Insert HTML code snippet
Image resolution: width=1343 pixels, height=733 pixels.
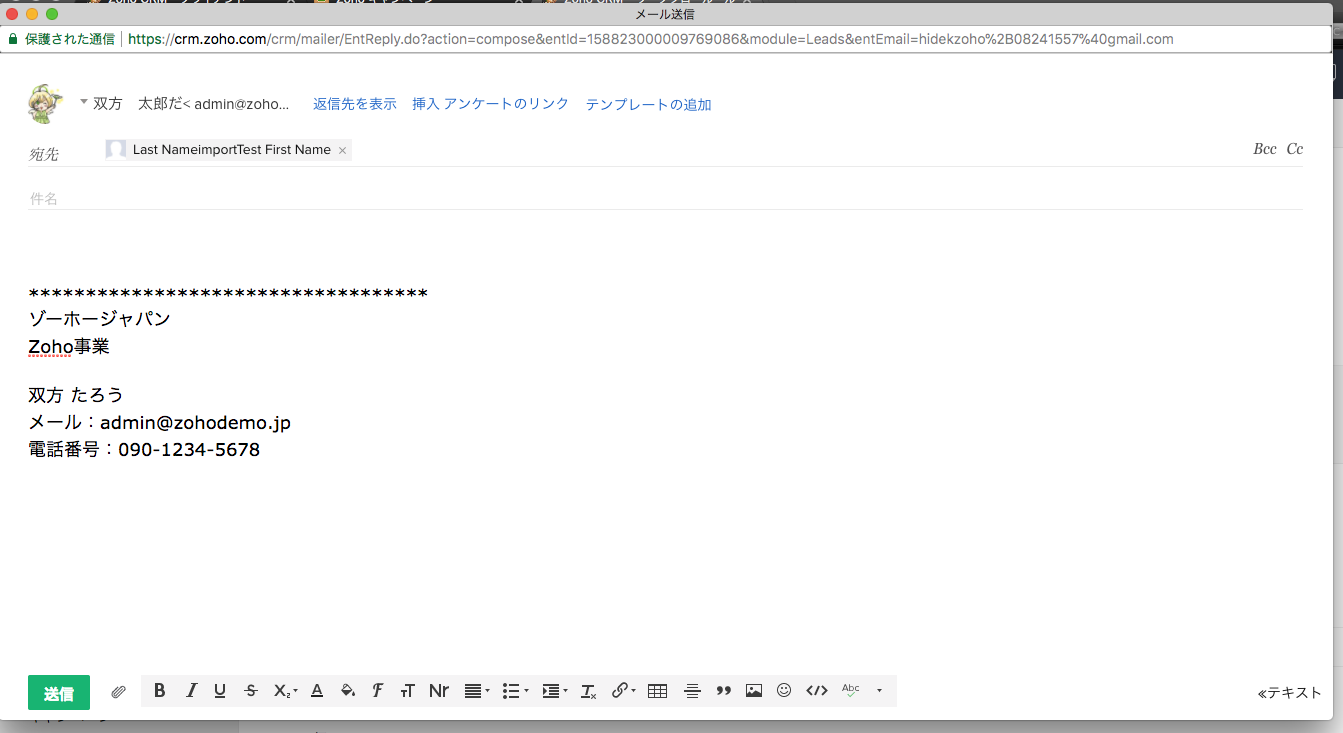(817, 691)
